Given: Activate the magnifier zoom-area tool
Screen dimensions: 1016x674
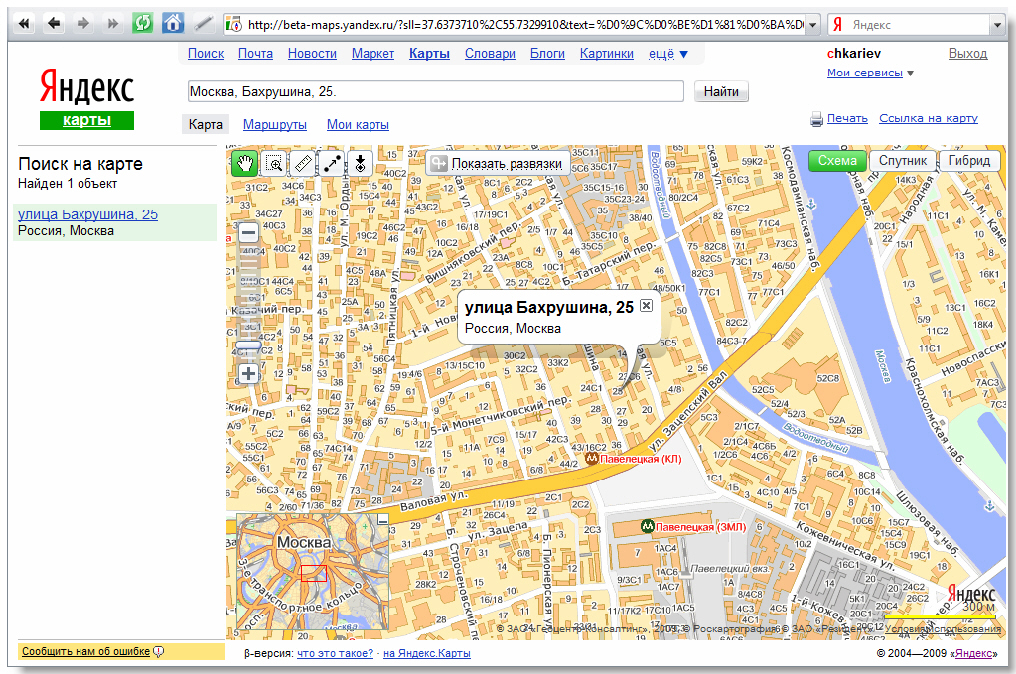Looking at the screenshot, I should (x=275, y=163).
